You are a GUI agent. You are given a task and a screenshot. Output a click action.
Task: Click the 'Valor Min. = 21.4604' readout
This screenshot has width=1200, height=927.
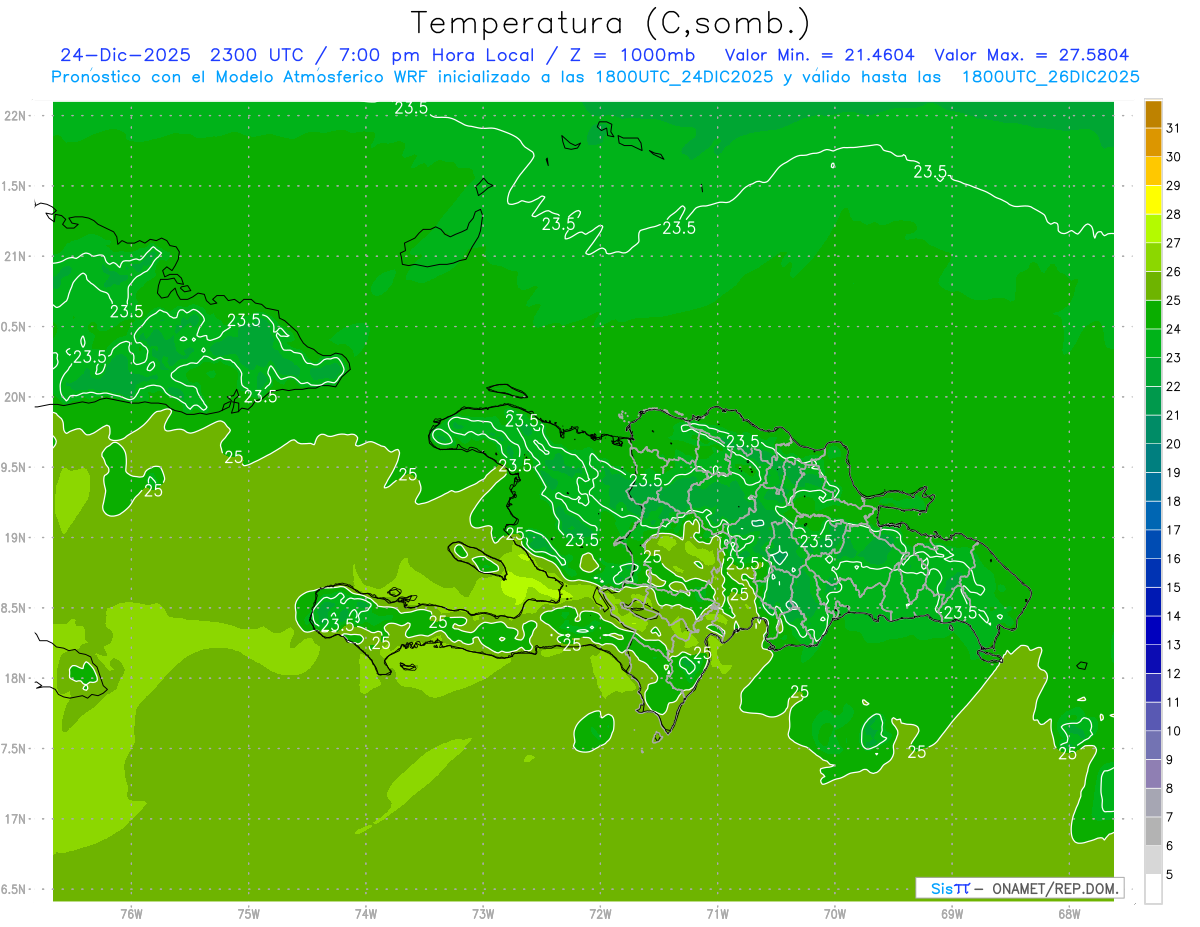pos(819,55)
